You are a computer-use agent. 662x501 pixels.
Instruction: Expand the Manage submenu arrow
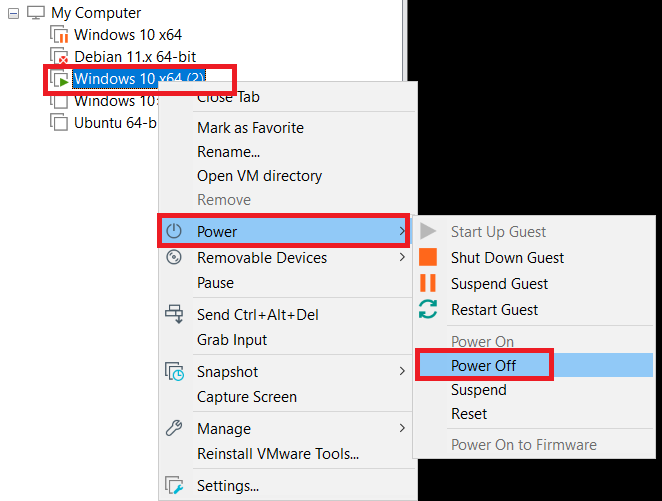point(402,429)
